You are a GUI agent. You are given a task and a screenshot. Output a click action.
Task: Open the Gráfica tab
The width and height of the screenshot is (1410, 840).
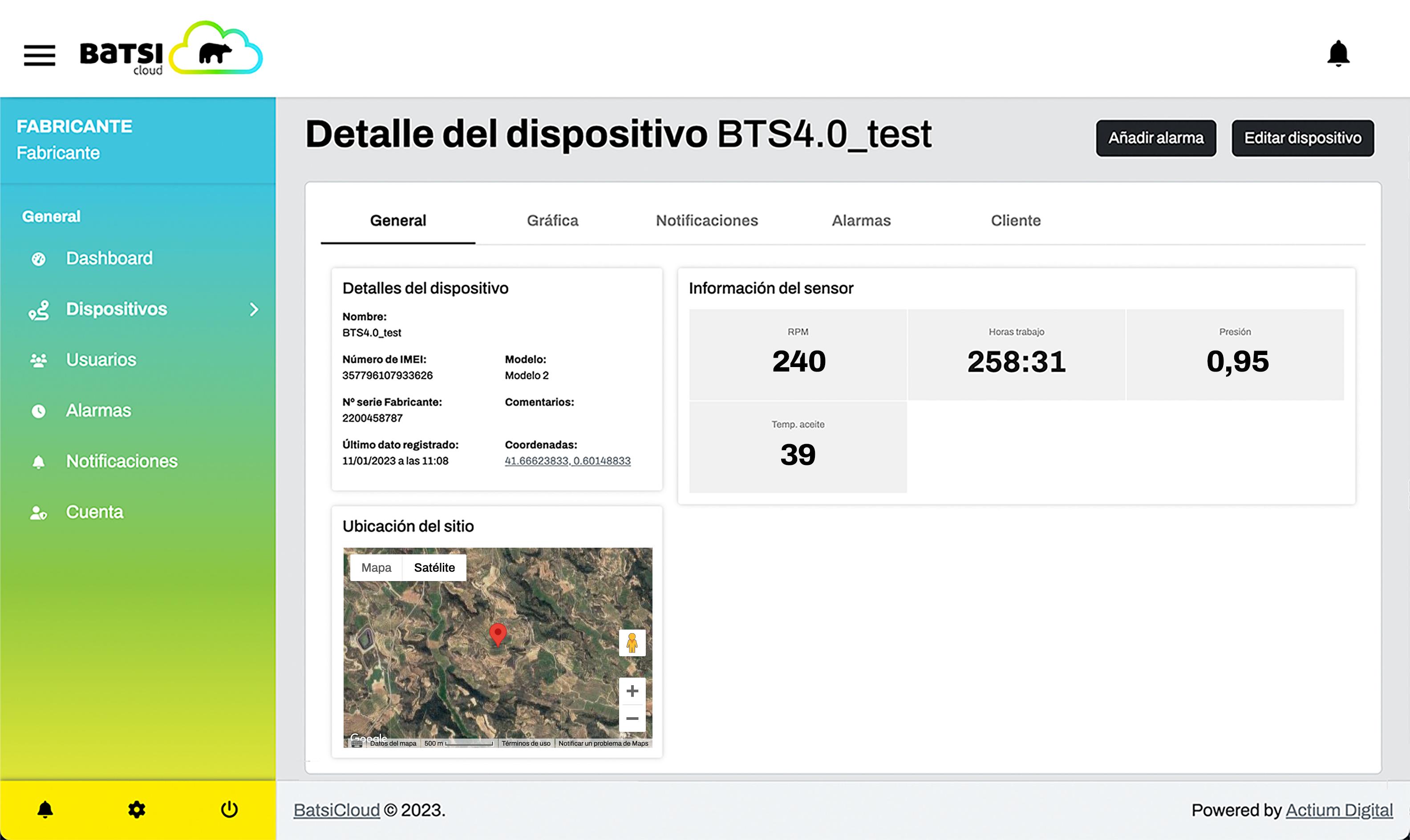click(552, 221)
